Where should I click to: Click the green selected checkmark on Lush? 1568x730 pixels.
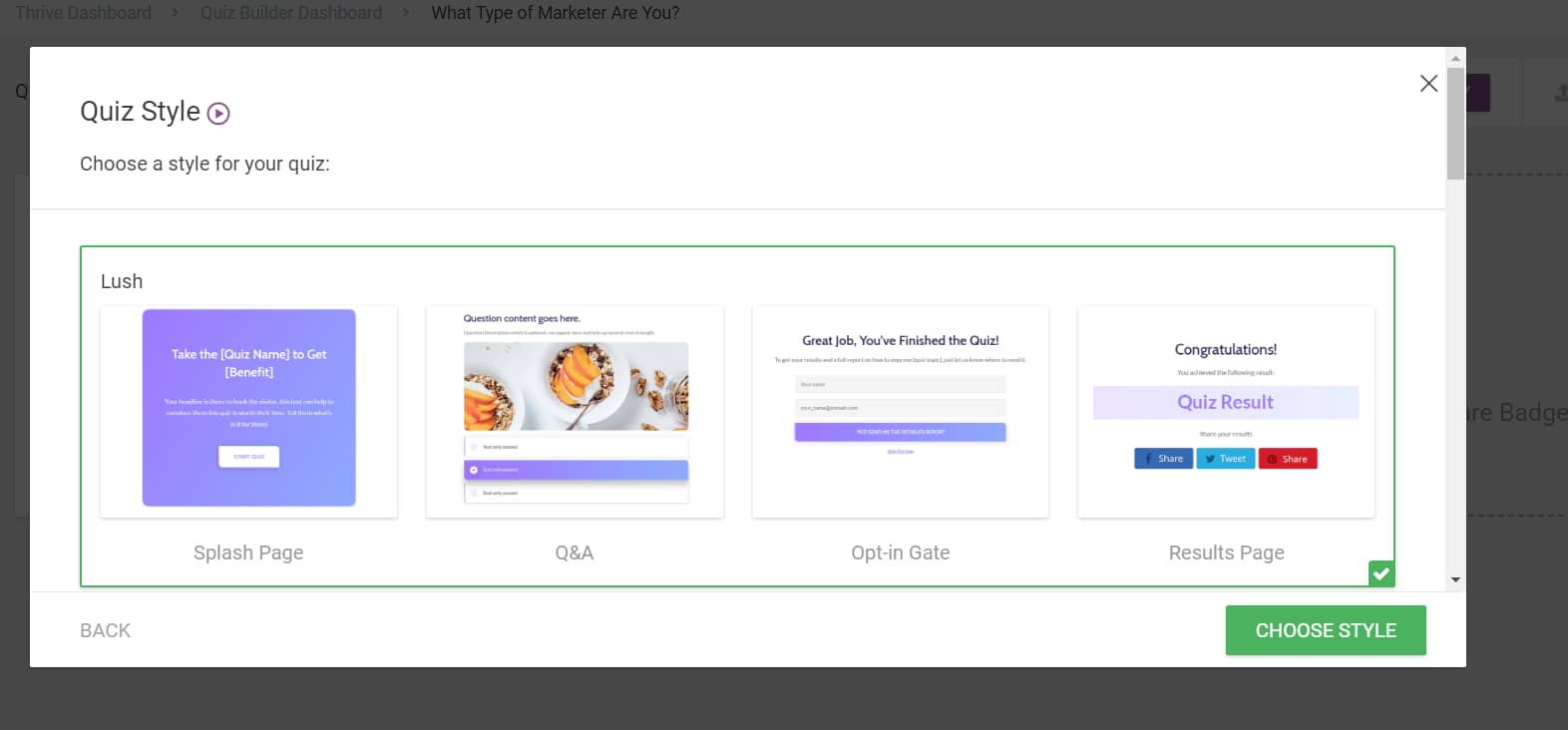[1381, 573]
